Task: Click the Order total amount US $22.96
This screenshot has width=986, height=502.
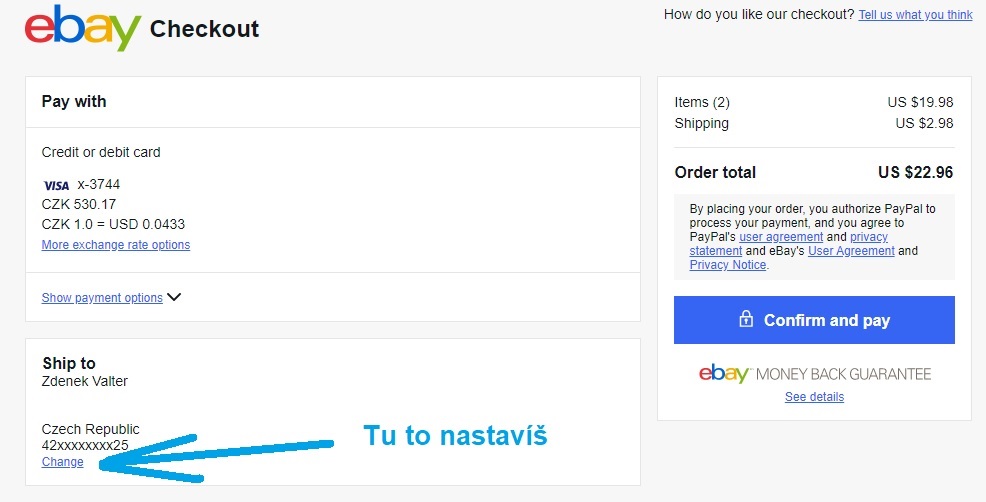Action: tap(915, 172)
